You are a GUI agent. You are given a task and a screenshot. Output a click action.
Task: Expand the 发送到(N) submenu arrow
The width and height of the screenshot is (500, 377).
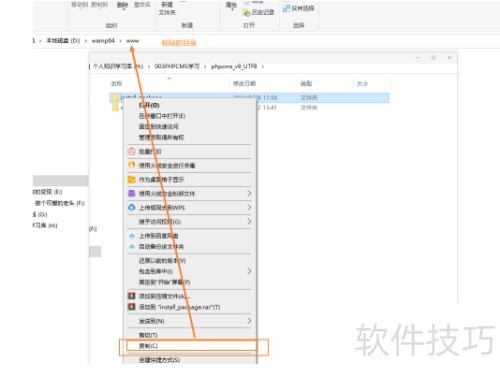[x=249, y=321]
